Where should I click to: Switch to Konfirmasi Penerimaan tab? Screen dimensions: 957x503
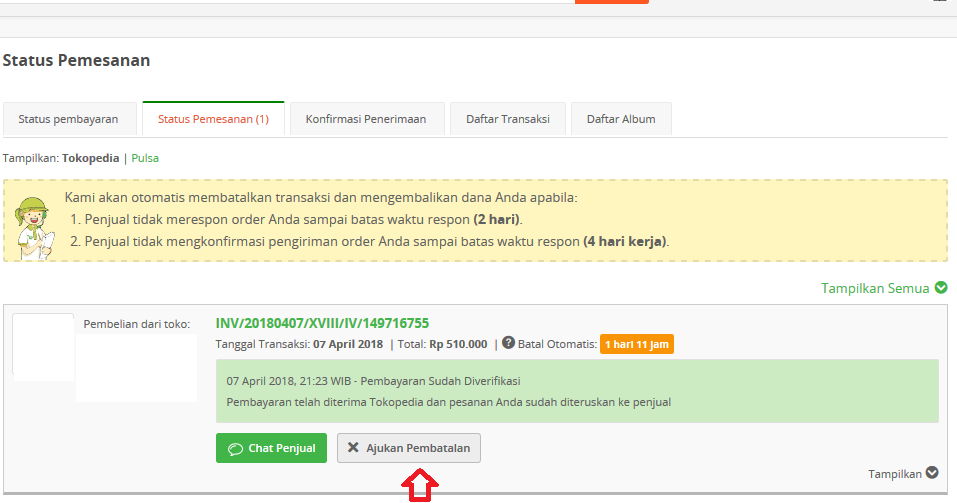(366, 119)
